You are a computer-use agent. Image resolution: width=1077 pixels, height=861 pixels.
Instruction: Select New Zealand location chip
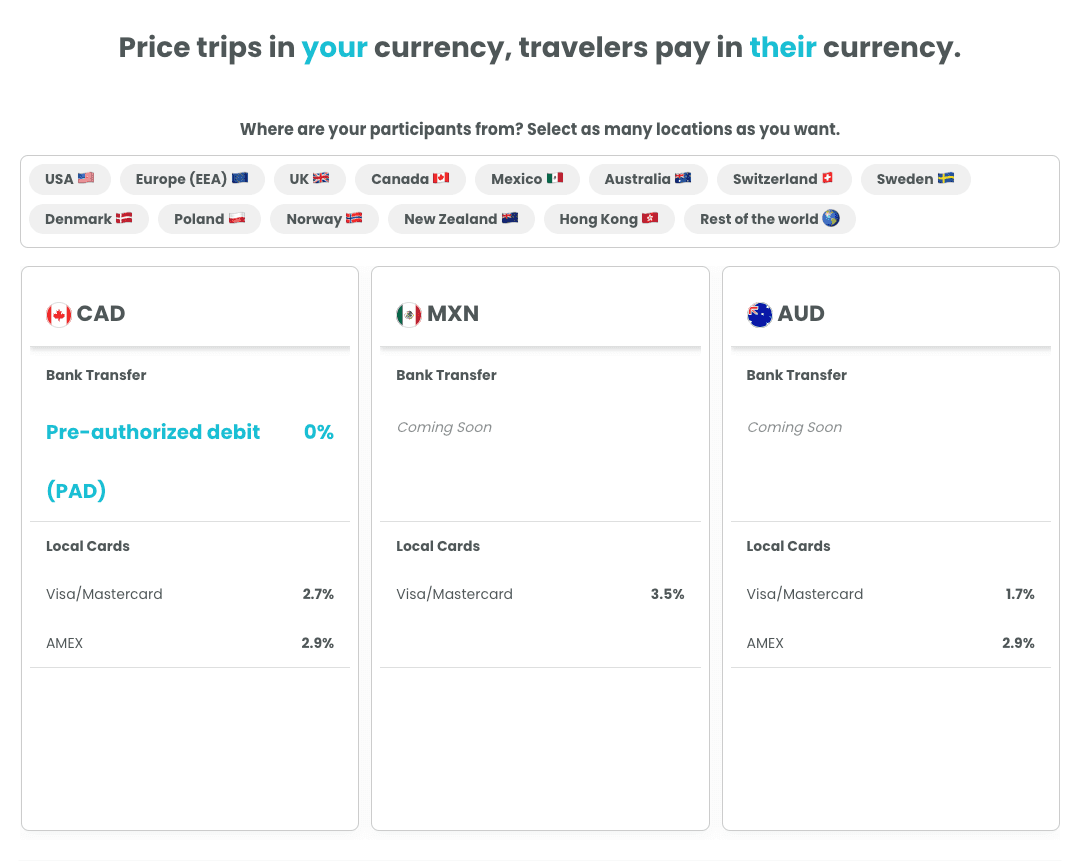(461, 219)
